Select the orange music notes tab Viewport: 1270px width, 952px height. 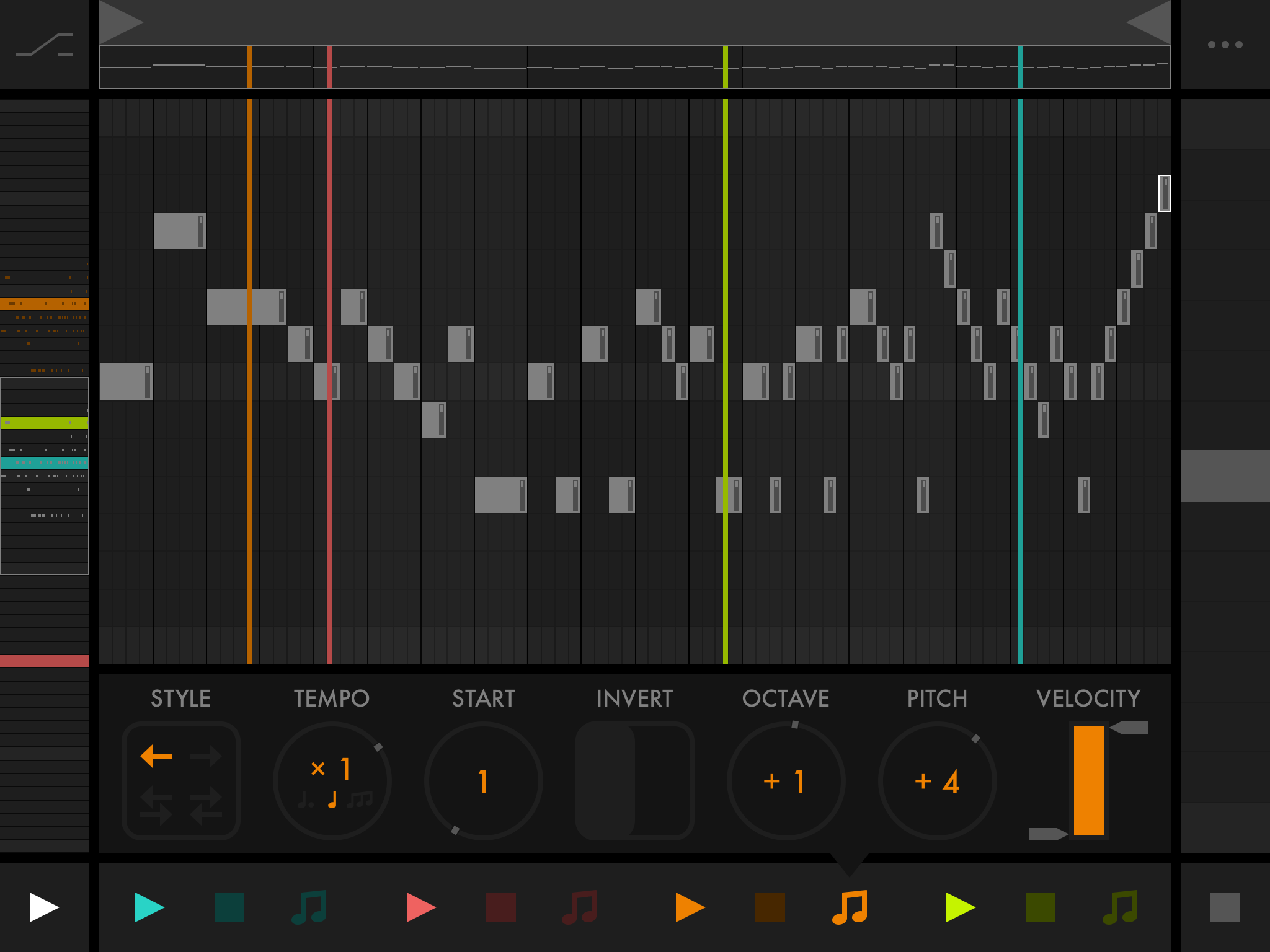tap(850, 907)
